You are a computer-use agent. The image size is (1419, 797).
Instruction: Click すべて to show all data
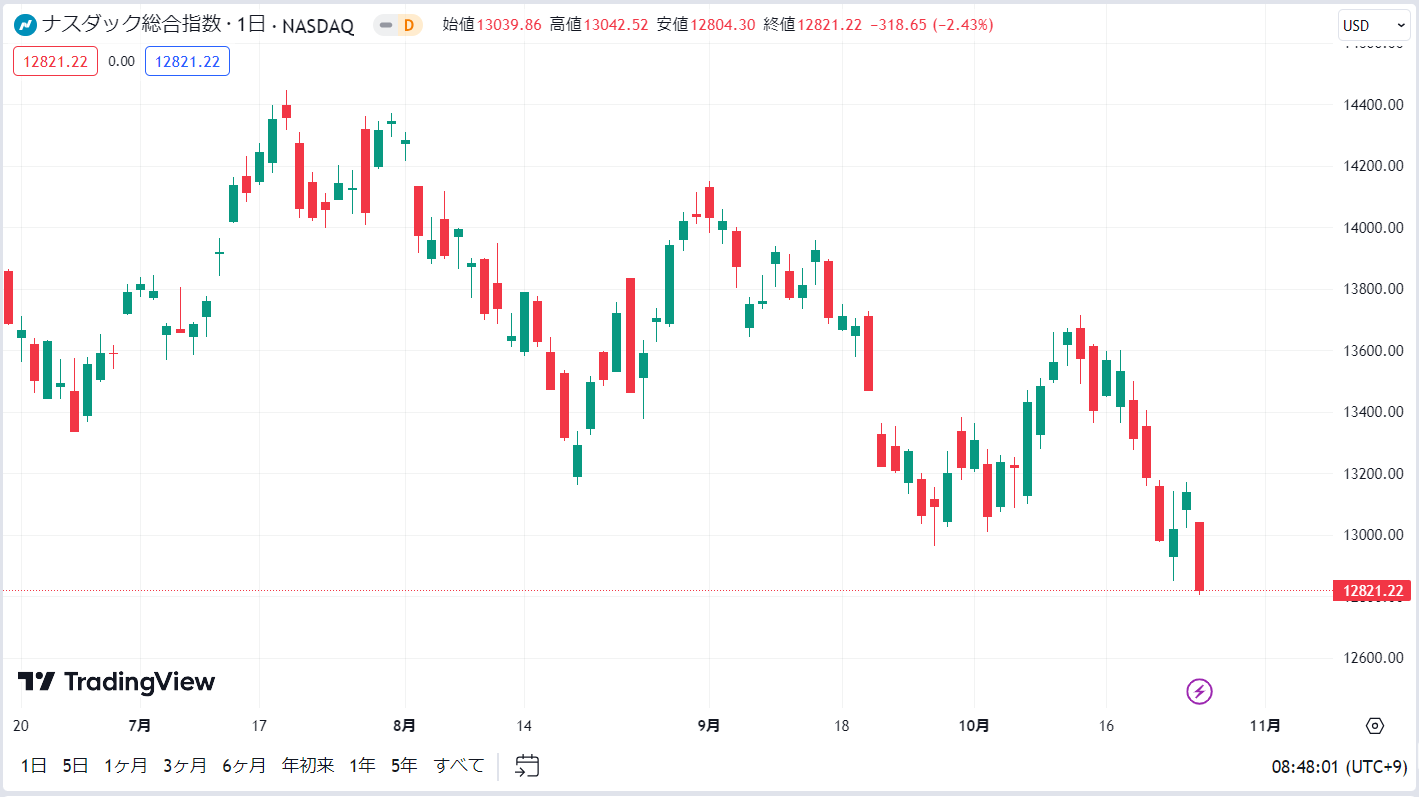coord(459,766)
